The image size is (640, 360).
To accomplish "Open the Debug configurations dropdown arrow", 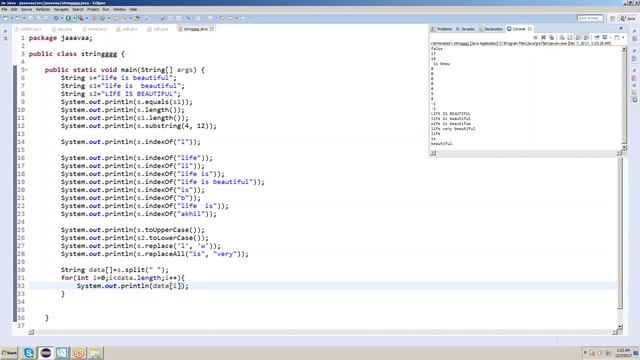I will [x=62, y=18].
